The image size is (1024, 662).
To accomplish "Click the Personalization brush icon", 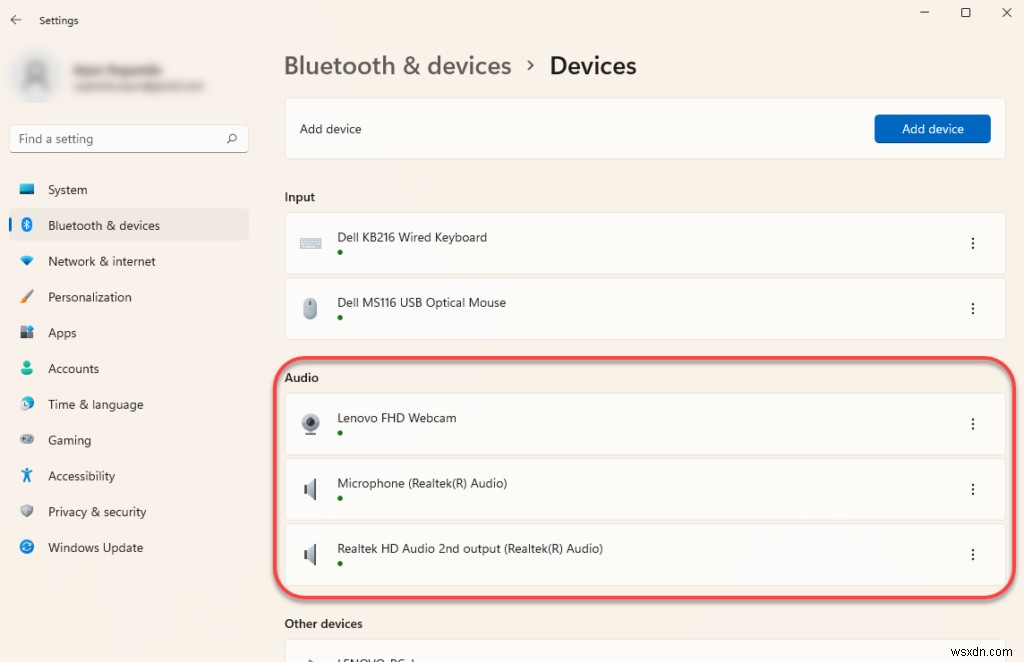I will pyautogui.click(x=27, y=296).
